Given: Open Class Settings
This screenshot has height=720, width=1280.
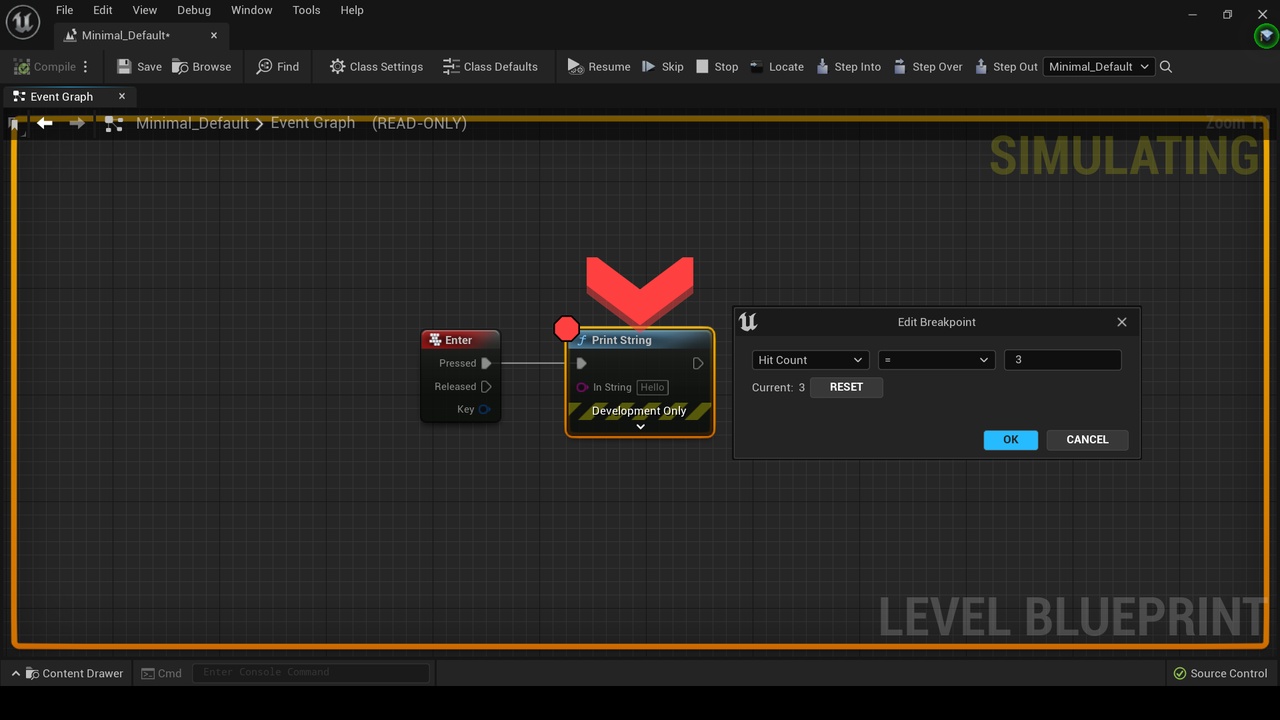Looking at the screenshot, I should pyautogui.click(x=377, y=67).
